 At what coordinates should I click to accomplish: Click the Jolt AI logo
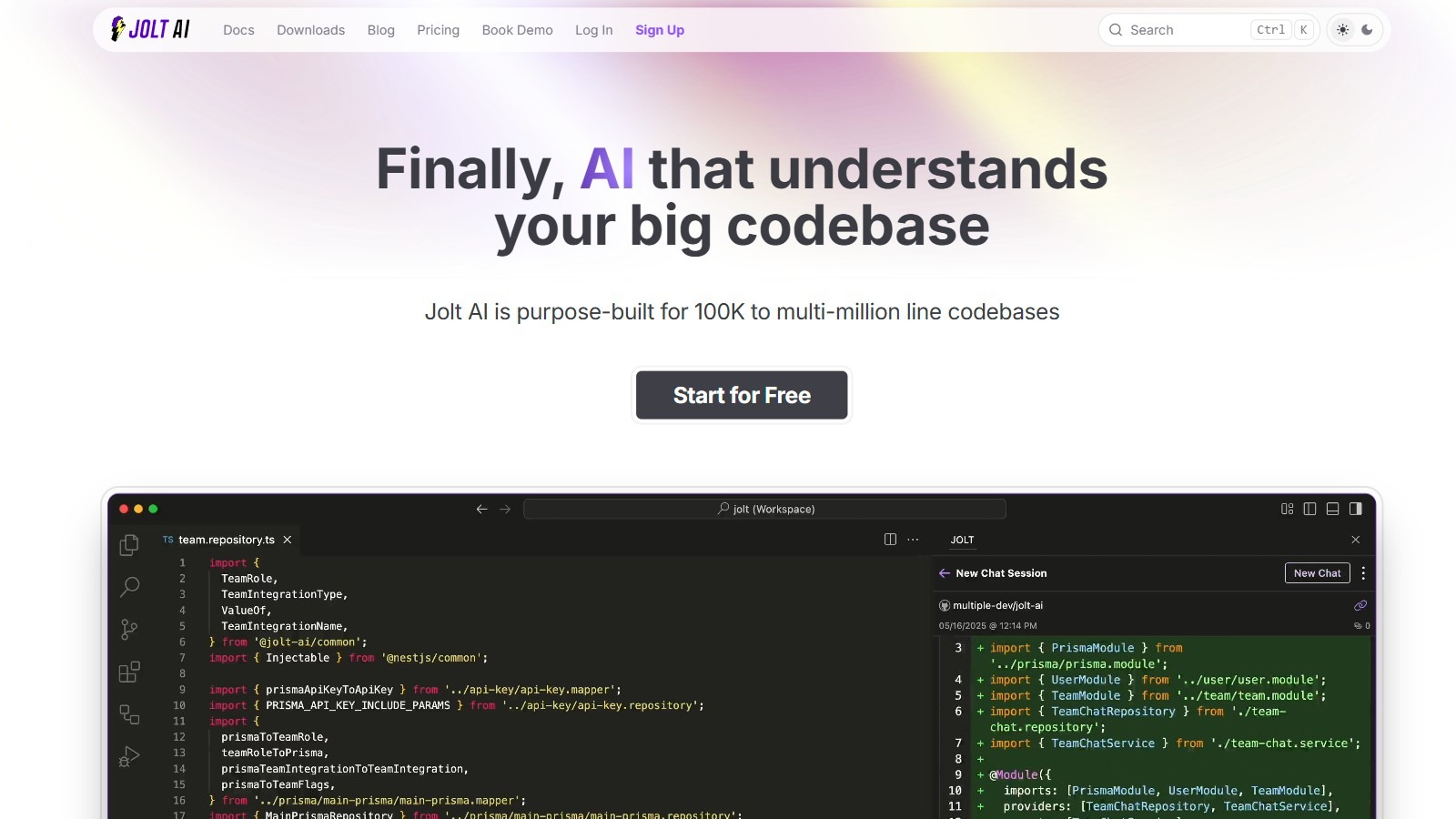coord(150,29)
